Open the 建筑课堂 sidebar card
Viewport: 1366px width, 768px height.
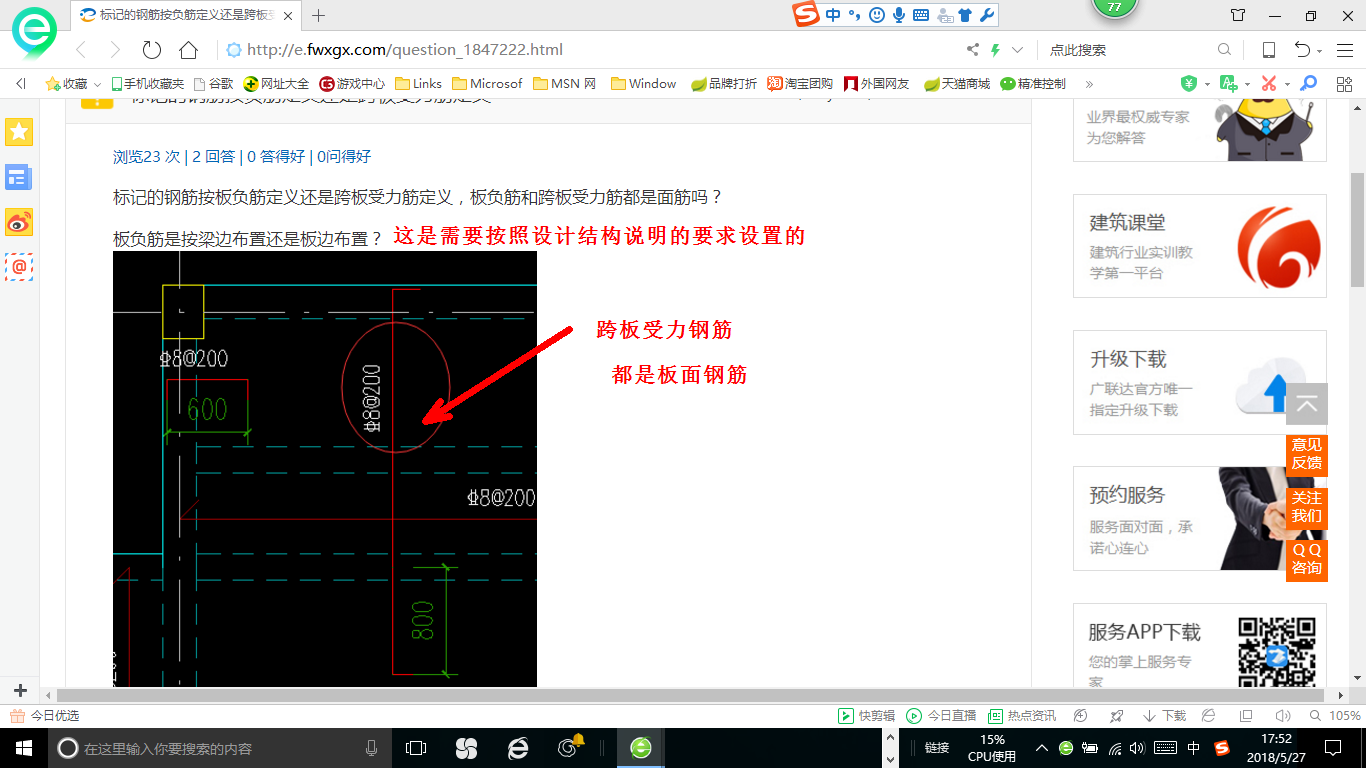point(1199,246)
